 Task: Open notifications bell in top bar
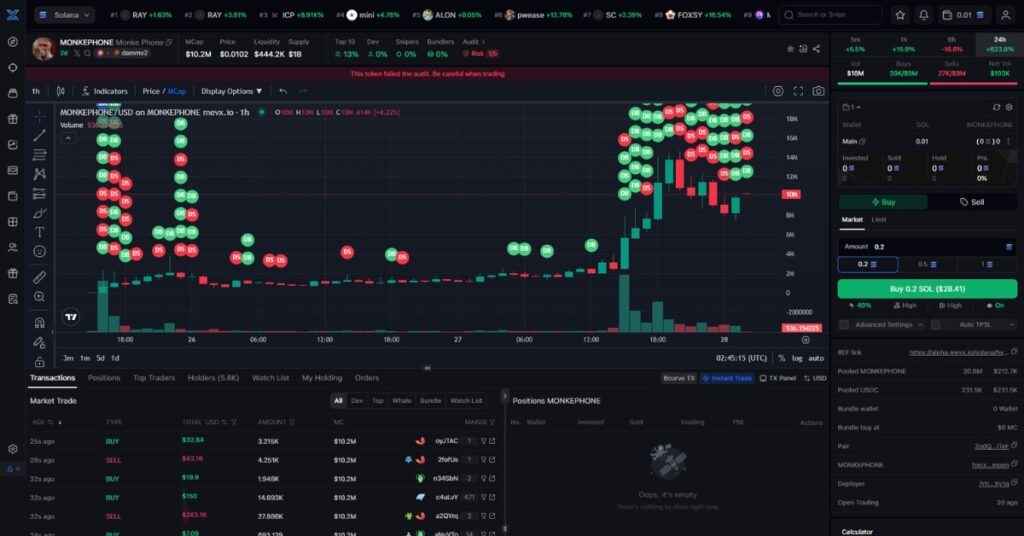tap(923, 15)
